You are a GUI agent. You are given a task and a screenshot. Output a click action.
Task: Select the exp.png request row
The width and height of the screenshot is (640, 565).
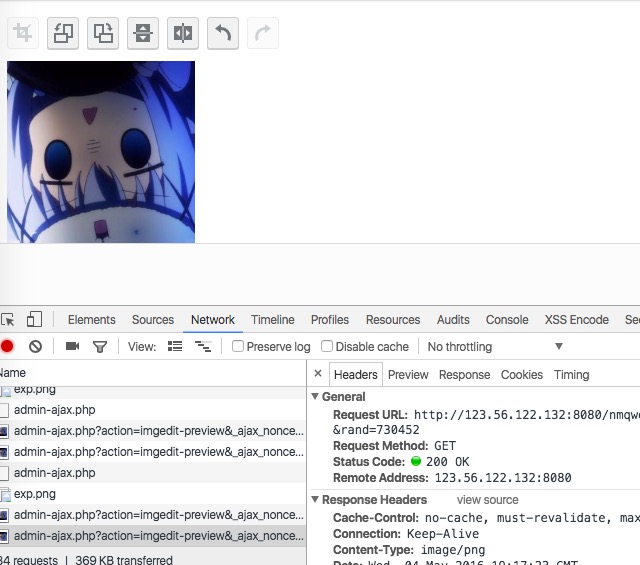(153, 494)
